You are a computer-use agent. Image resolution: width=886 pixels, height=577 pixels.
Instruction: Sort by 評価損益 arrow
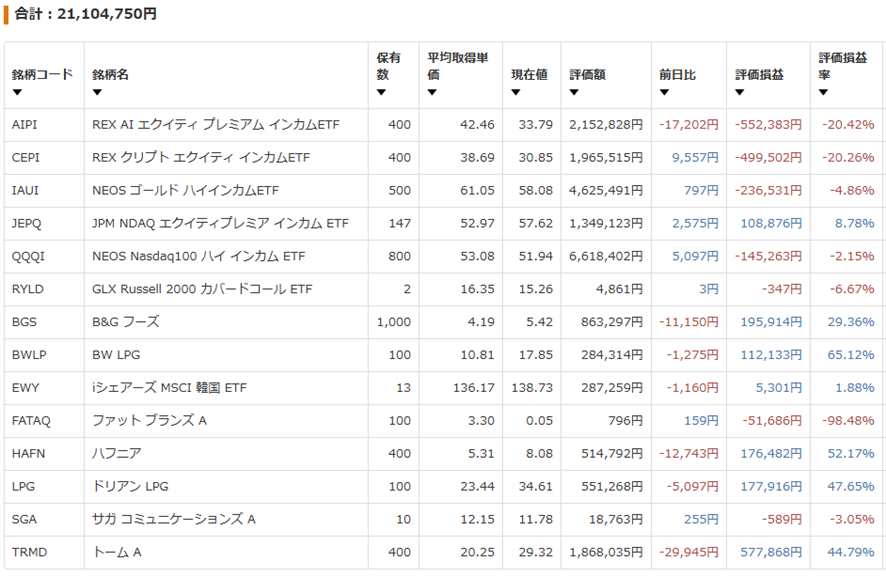click(740, 92)
